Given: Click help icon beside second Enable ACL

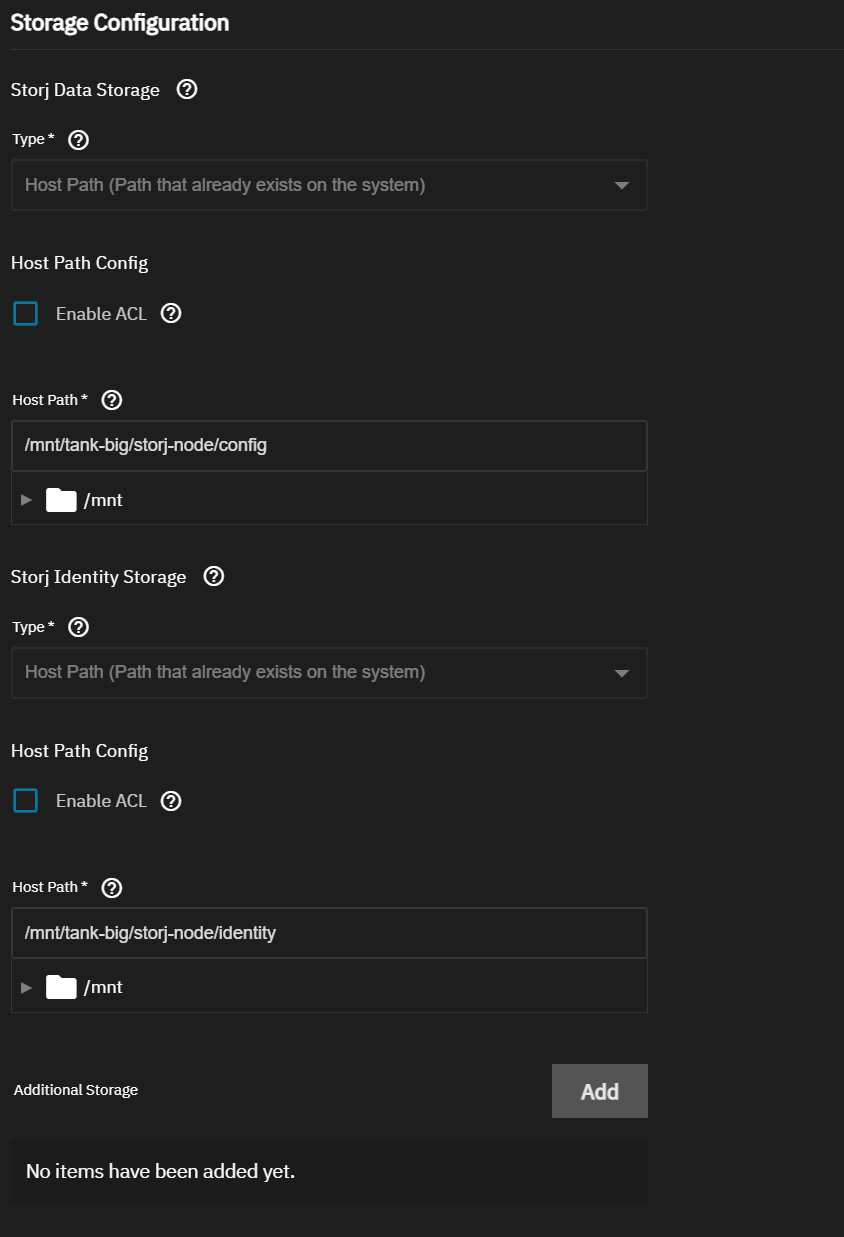Looking at the screenshot, I should click(171, 801).
